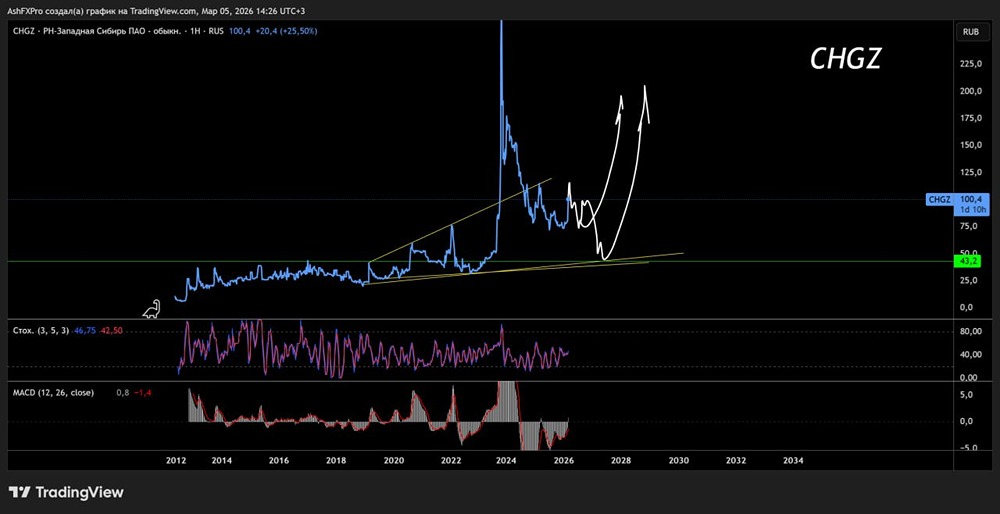Click the 200,0 price axis label
Viewport: 1000px width, 514px height.
click(x=970, y=91)
